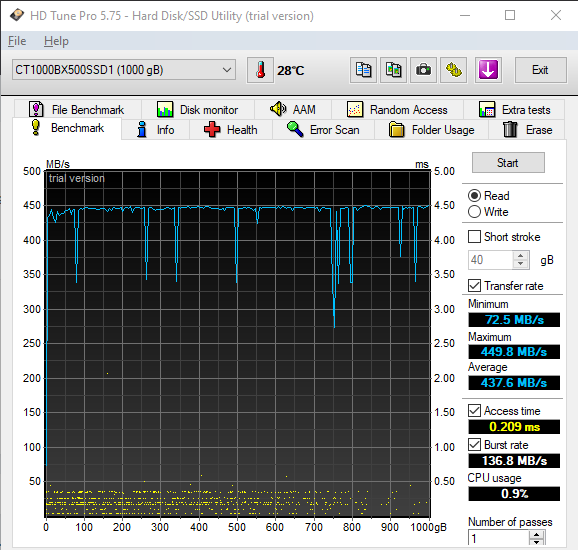Save a screenshot with the camera icon
Image resolution: width=578 pixels, height=550 pixels.
(424, 70)
